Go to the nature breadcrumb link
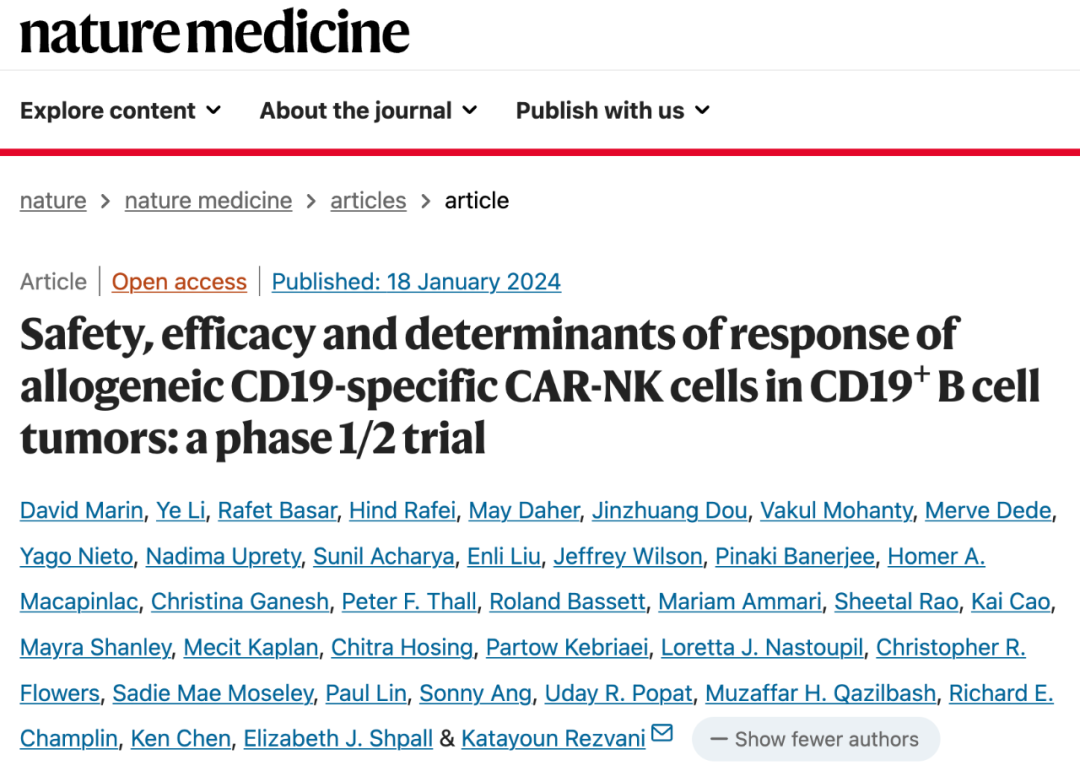The image size is (1080, 771). (x=53, y=201)
